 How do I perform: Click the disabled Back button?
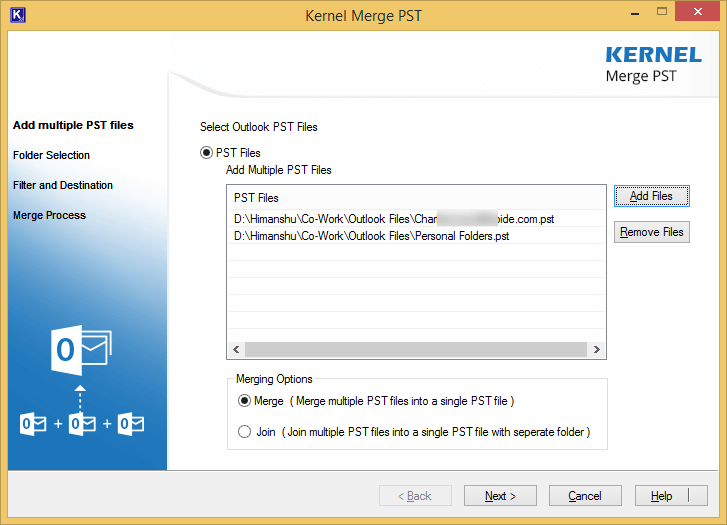pos(415,496)
